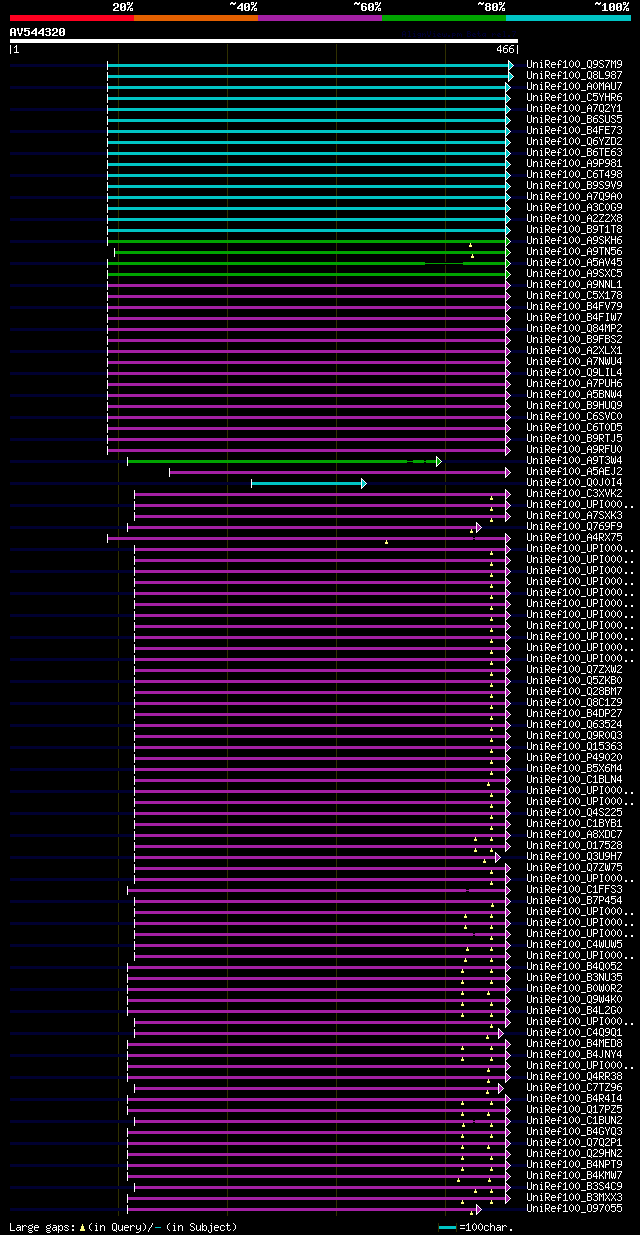Open hit UniRef100_Q5ZKB0

coord(574,680)
